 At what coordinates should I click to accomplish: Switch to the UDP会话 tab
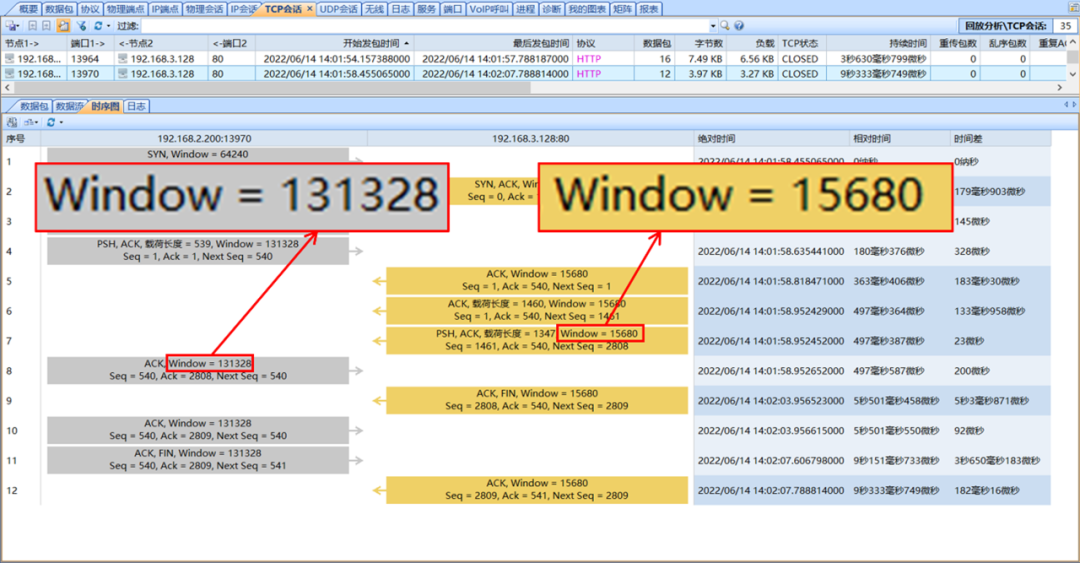338,9
